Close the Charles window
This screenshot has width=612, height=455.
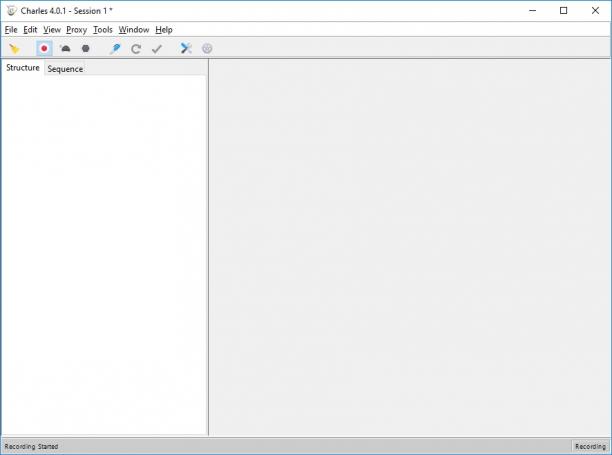tap(595, 11)
